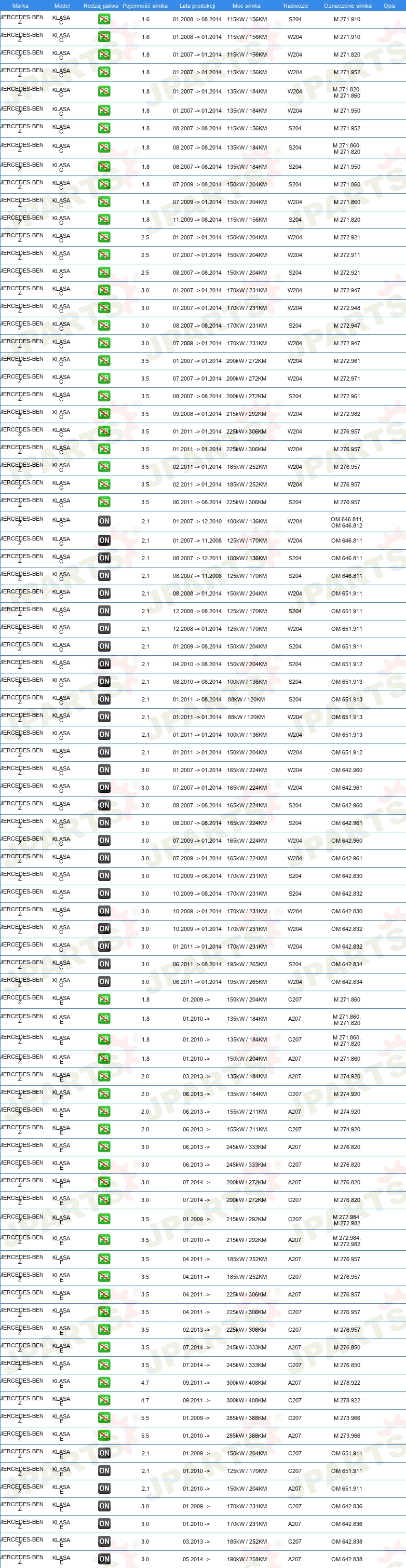406x1568 pixels.
Task: Click the Lata produkcji column header
Action: coord(197,6)
